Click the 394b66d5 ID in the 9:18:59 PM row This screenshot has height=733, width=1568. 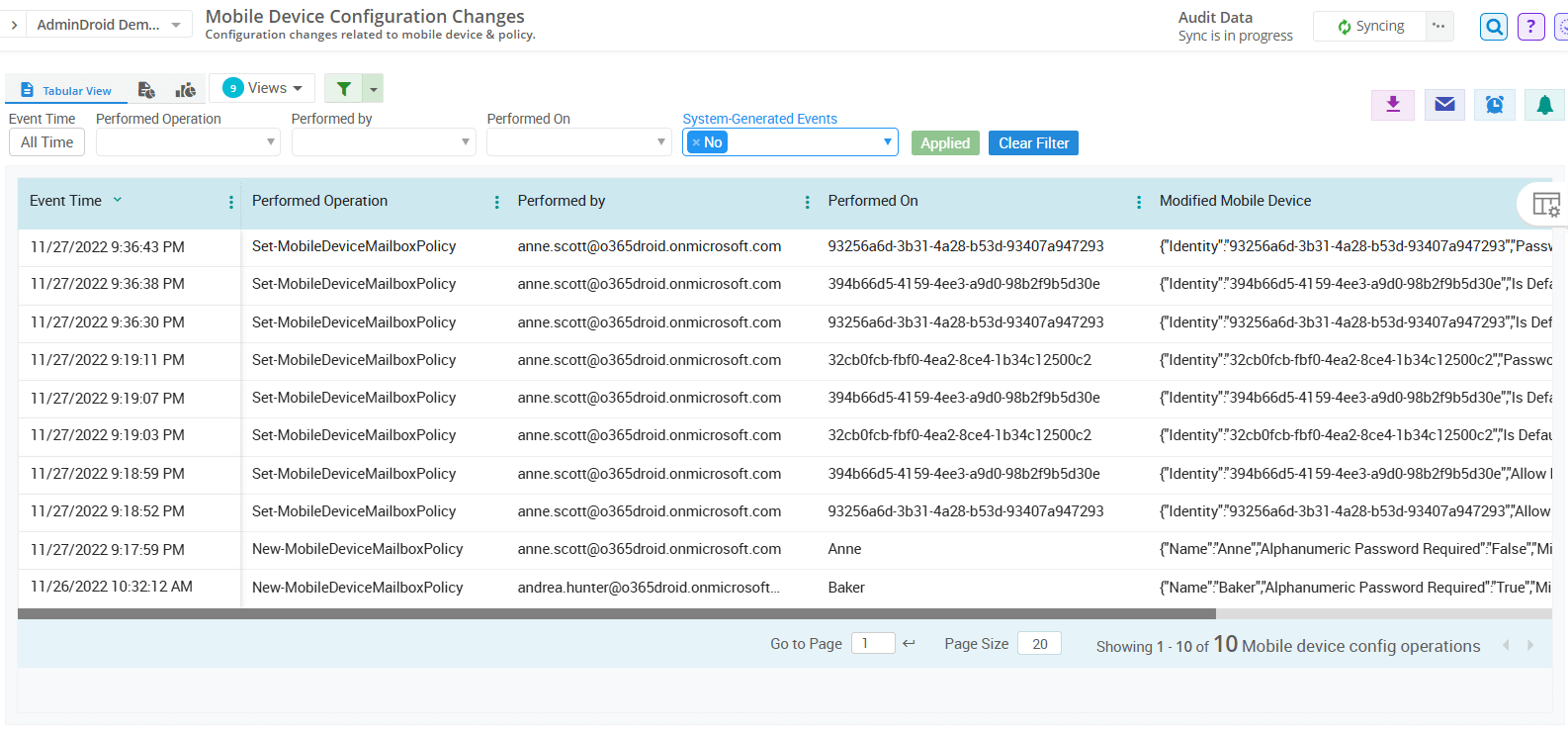(x=964, y=474)
